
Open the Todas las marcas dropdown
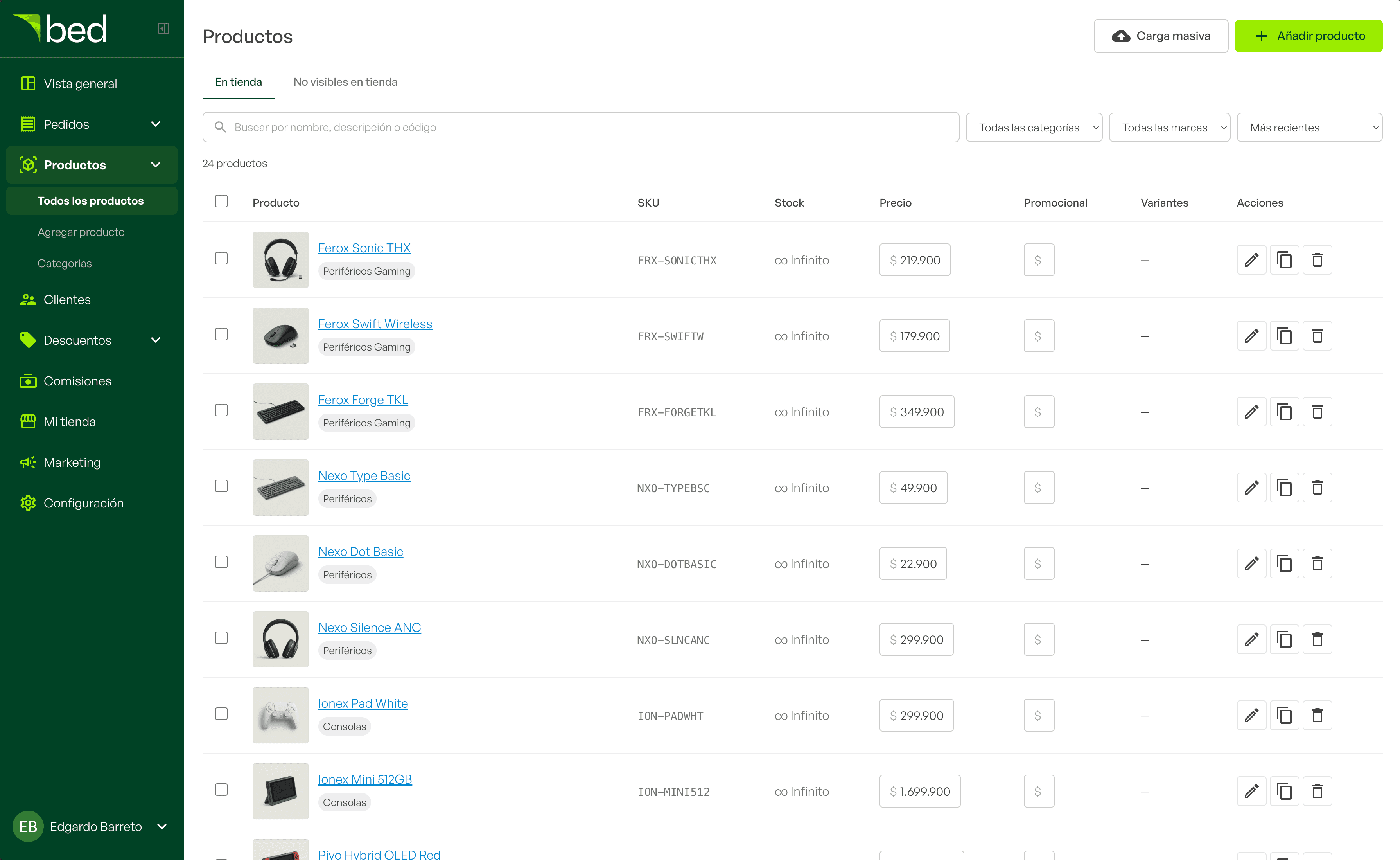click(x=1169, y=128)
